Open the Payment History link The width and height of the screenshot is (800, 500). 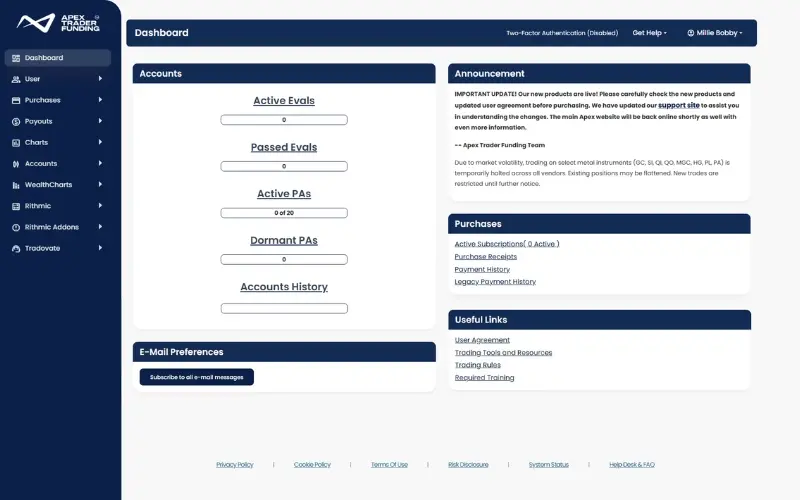(482, 269)
